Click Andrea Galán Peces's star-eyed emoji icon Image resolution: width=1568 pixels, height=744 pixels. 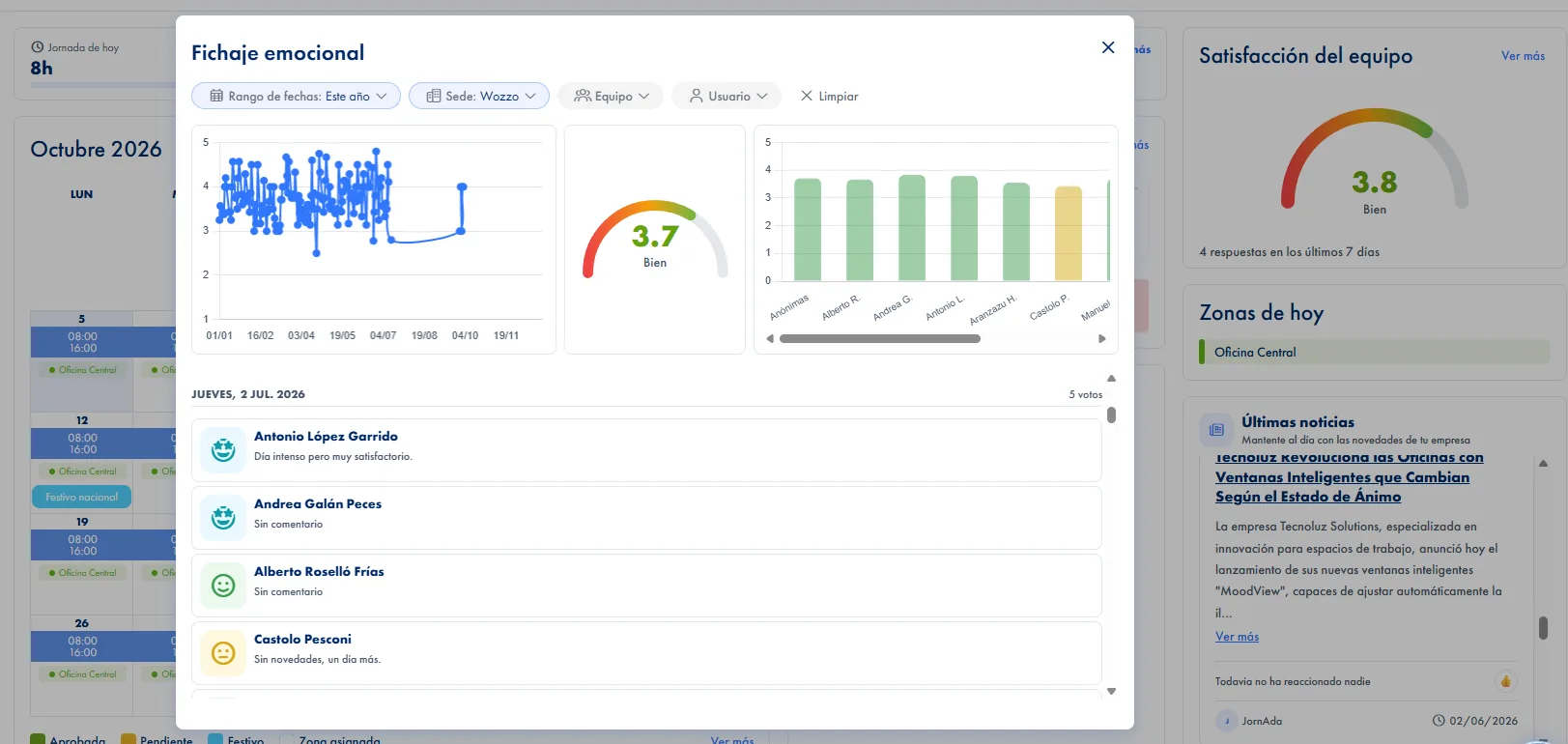223,518
